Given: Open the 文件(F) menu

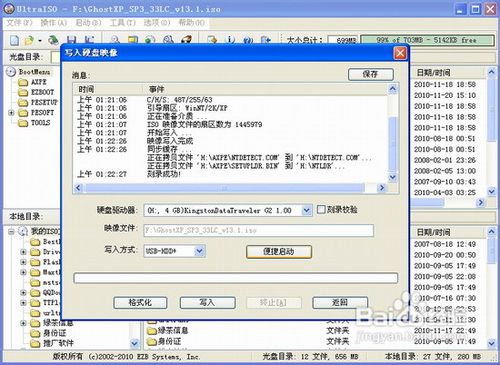Looking at the screenshot, I should (x=19, y=22).
